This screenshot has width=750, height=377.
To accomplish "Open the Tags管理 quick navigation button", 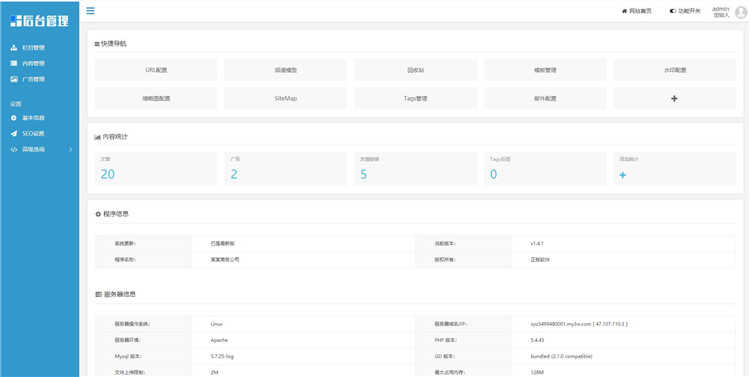I will tap(416, 98).
